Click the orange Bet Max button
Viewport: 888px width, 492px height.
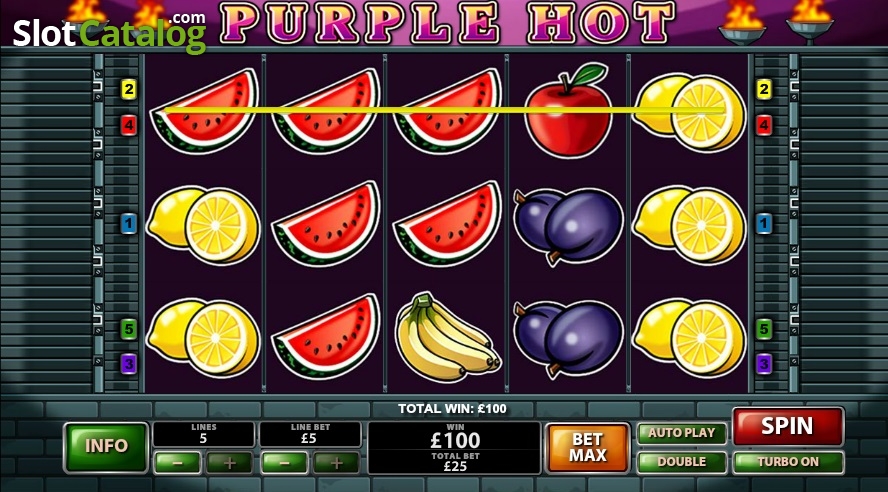point(587,447)
